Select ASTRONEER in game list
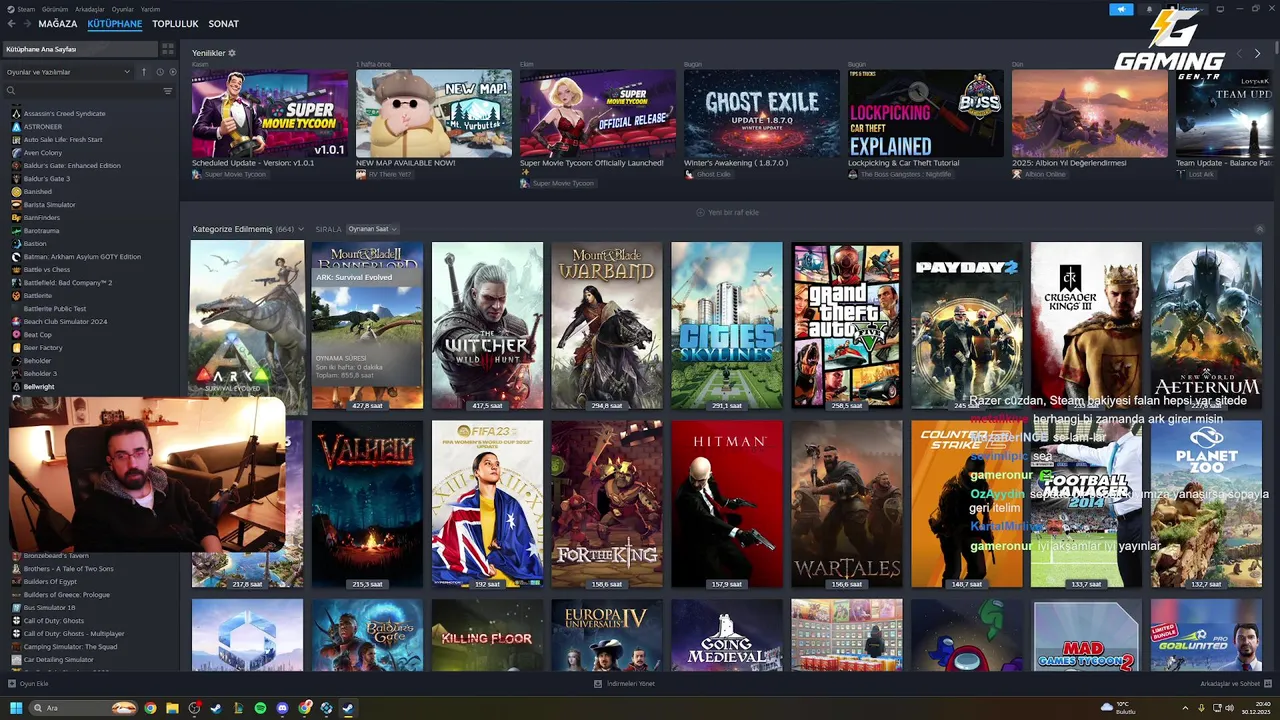1280x720 pixels. coord(43,126)
